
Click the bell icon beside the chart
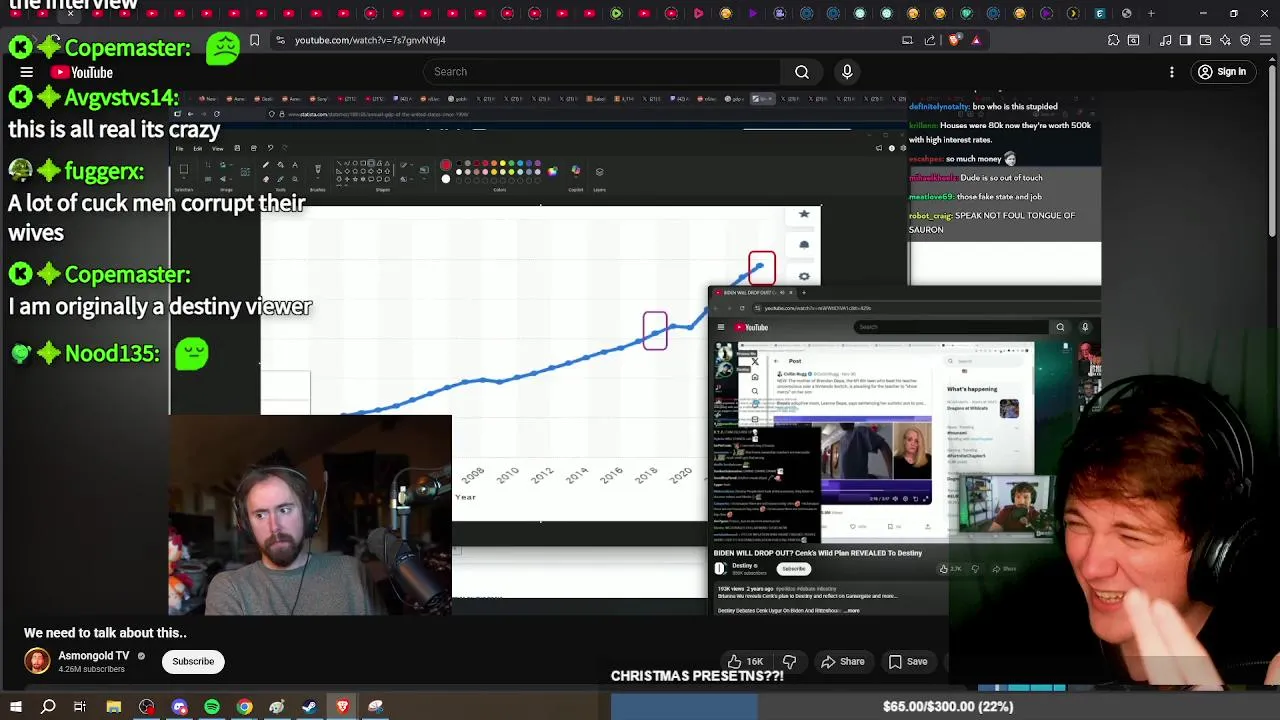[804, 245]
